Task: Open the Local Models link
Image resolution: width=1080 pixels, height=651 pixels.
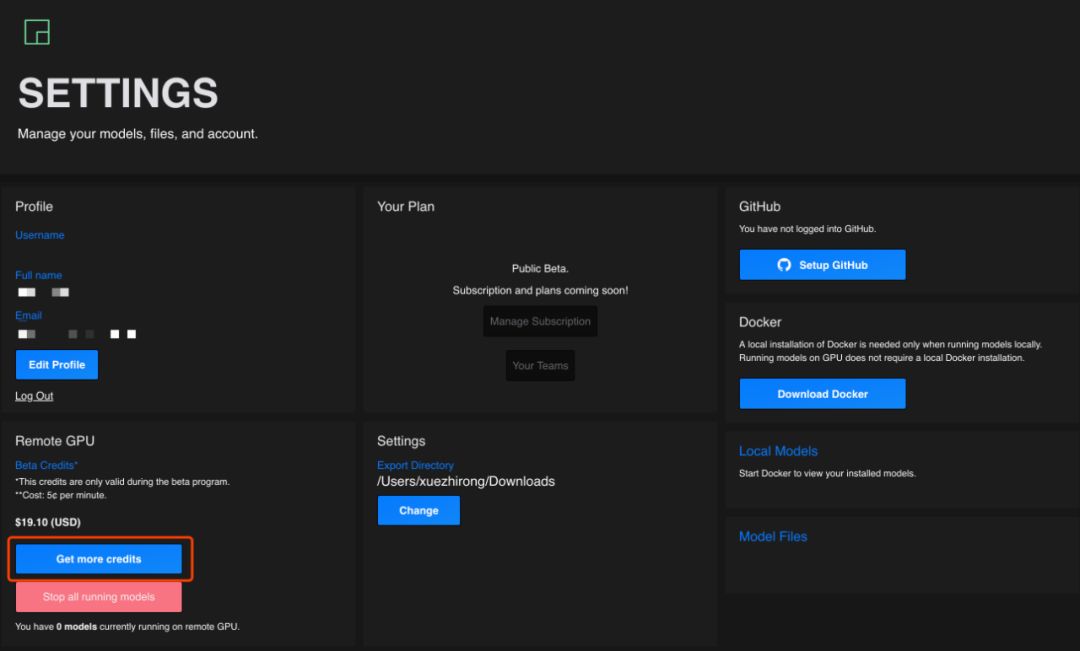Action: 778,451
